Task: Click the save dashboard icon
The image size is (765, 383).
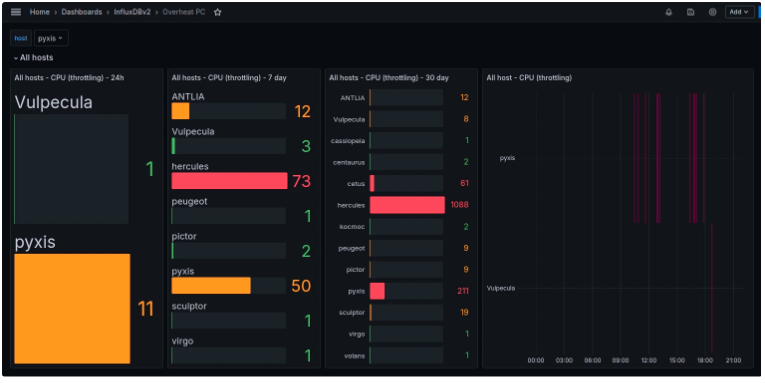Action: point(690,12)
